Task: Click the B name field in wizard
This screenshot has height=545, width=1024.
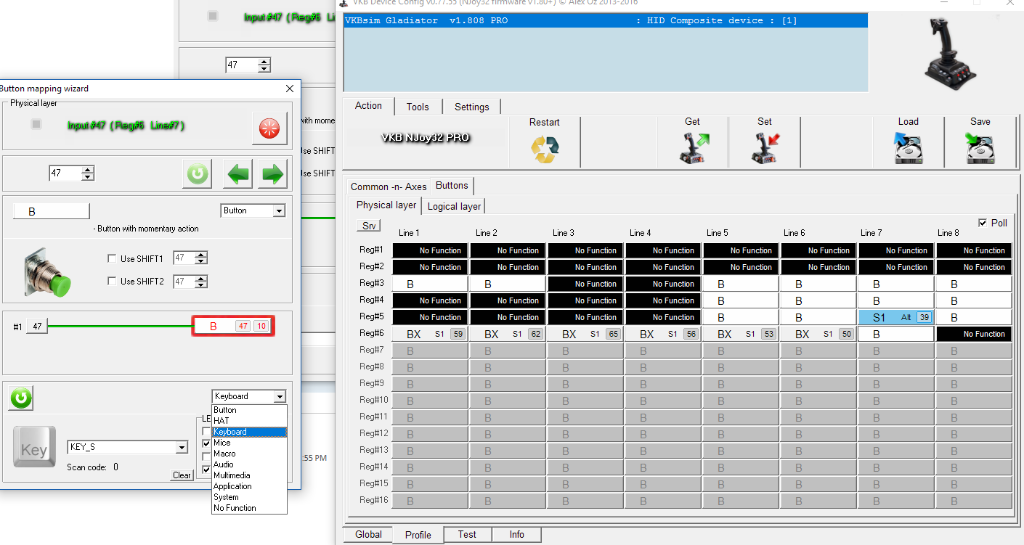Action: pos(51,211)
